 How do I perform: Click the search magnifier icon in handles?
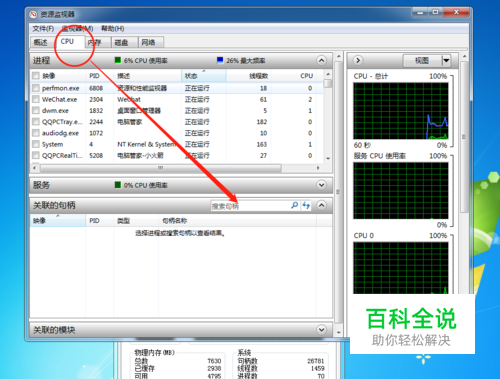(x=294, y=205)
